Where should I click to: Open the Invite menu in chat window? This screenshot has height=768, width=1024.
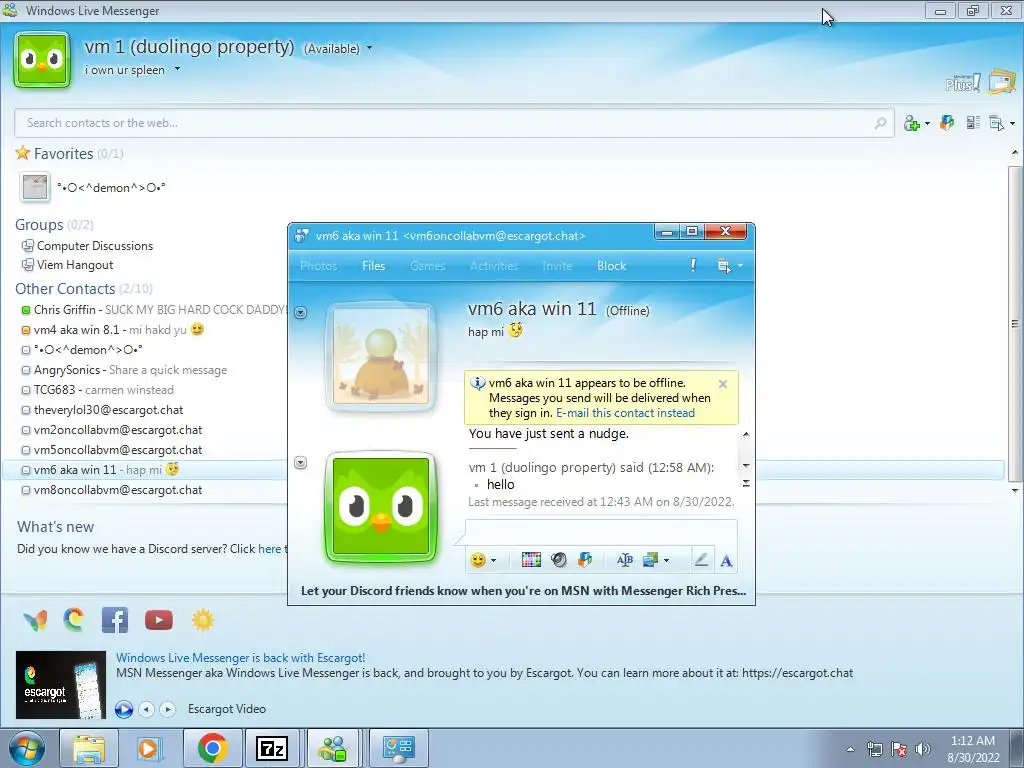click(557, 266)
